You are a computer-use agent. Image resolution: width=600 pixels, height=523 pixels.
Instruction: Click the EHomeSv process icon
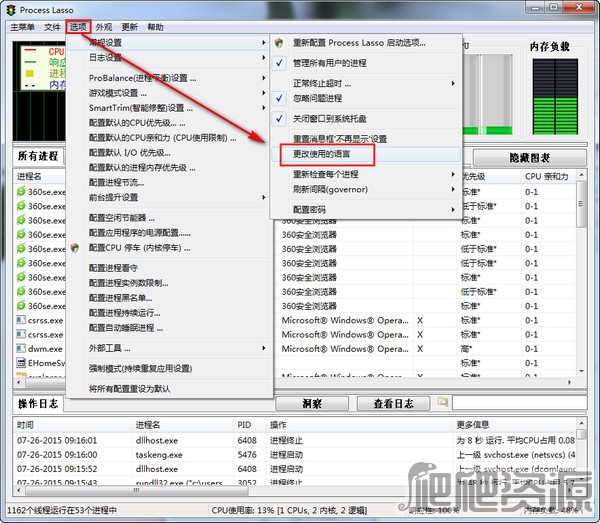(x=21, y=364)
